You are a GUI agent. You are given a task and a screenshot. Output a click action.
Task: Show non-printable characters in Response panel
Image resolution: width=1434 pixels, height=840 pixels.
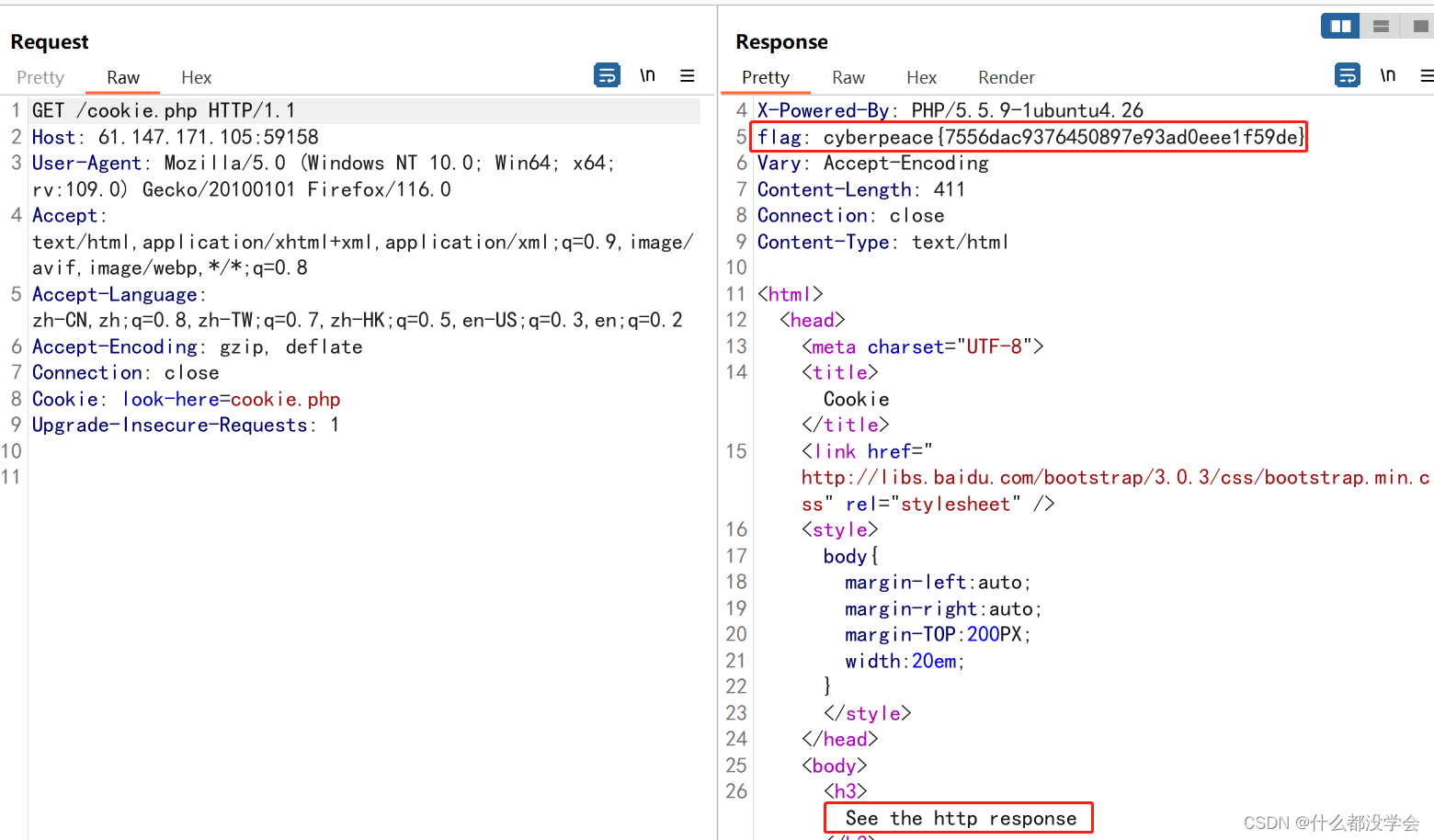[x=1388, y=75]
